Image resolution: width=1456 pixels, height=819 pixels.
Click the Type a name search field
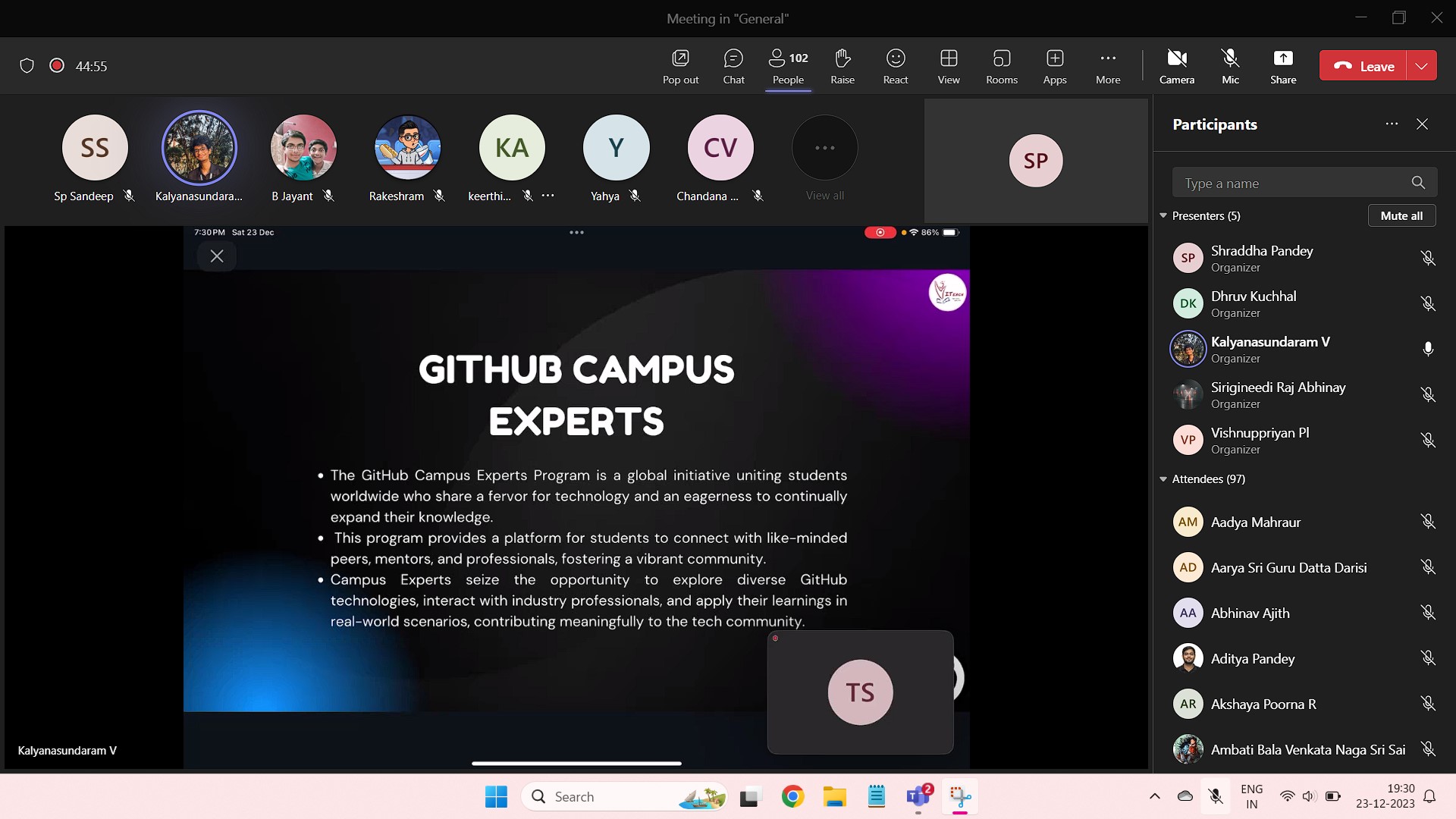(1289, 184)
